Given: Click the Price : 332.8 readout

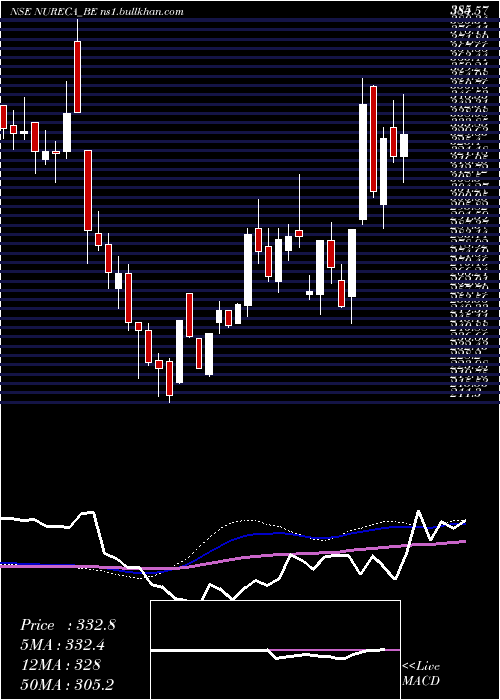Looking at the screenshot, I should (x=68, y=625).
